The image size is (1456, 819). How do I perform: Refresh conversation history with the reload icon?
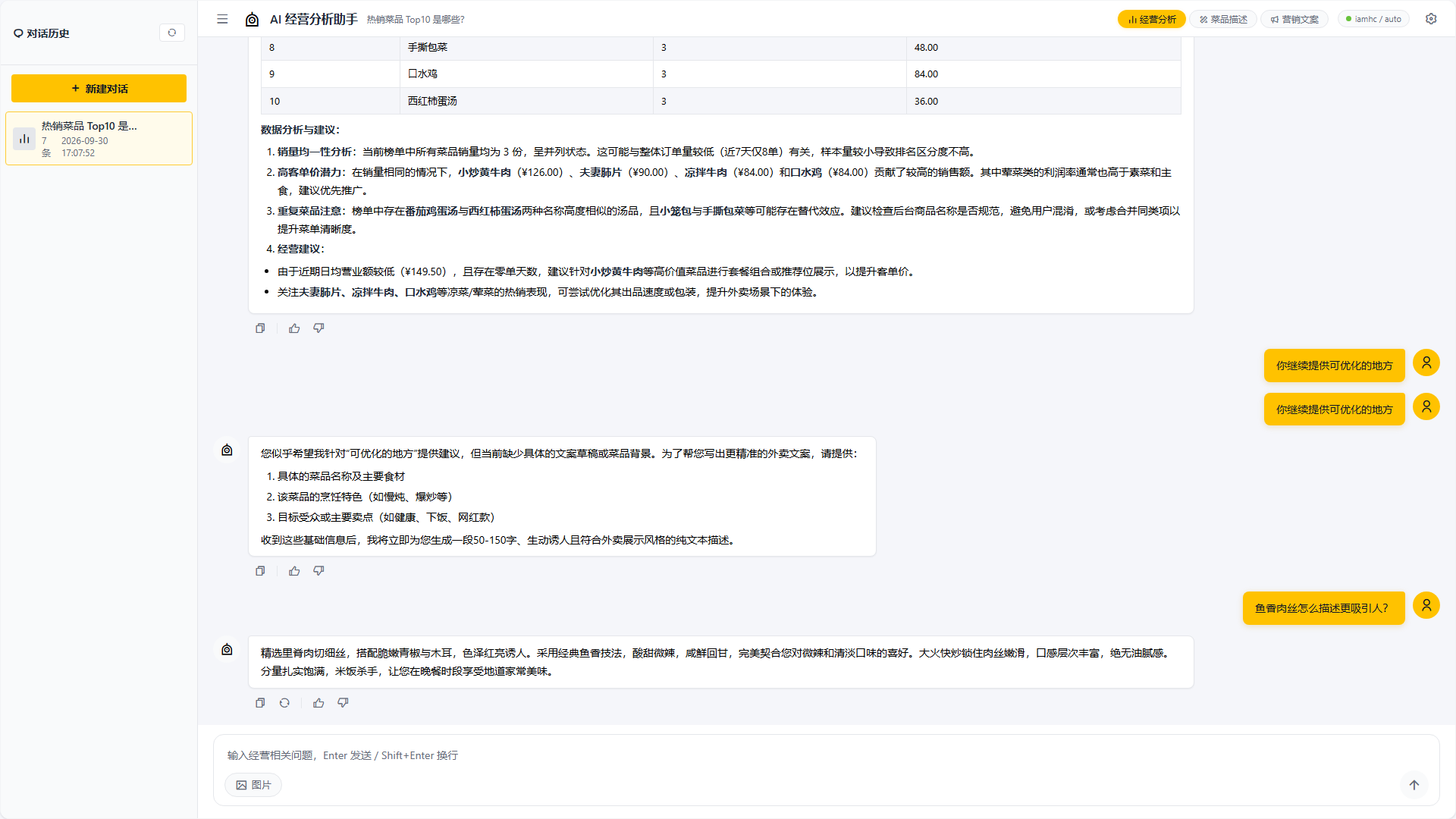point(172,33)
